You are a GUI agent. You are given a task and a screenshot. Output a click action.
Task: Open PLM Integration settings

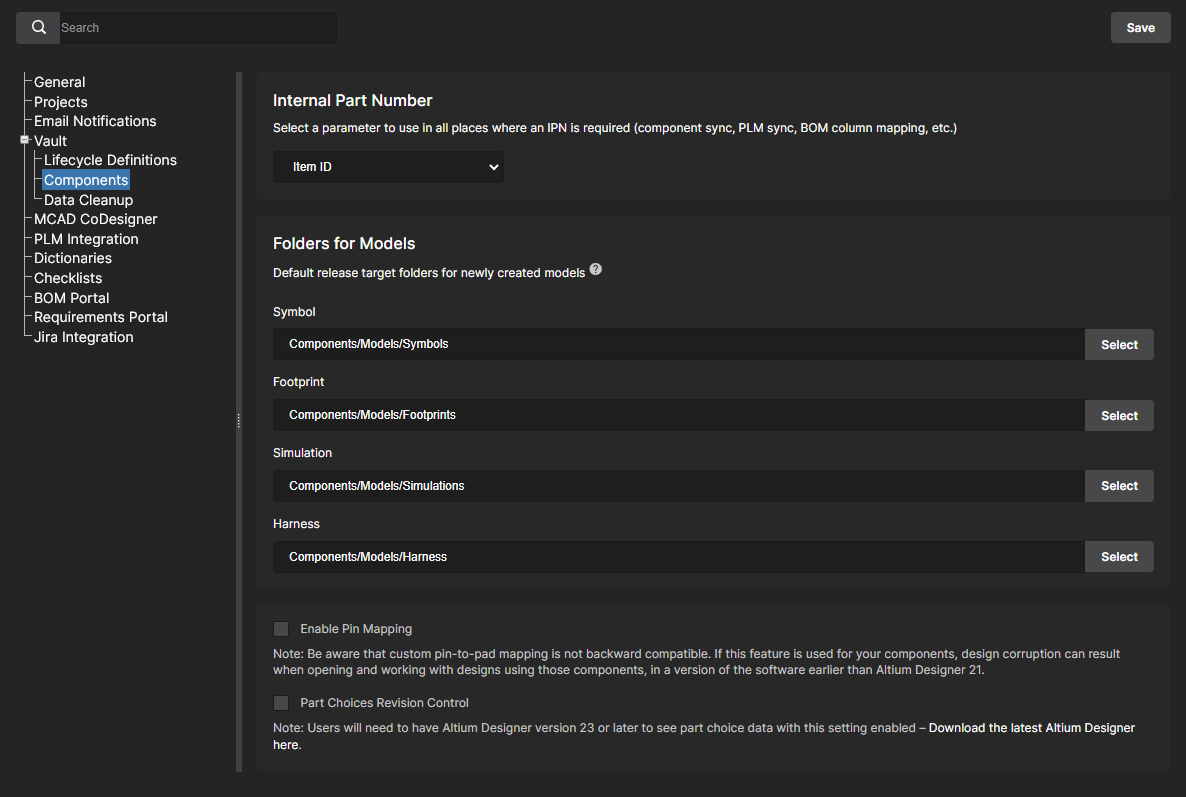tap(86, 239)
